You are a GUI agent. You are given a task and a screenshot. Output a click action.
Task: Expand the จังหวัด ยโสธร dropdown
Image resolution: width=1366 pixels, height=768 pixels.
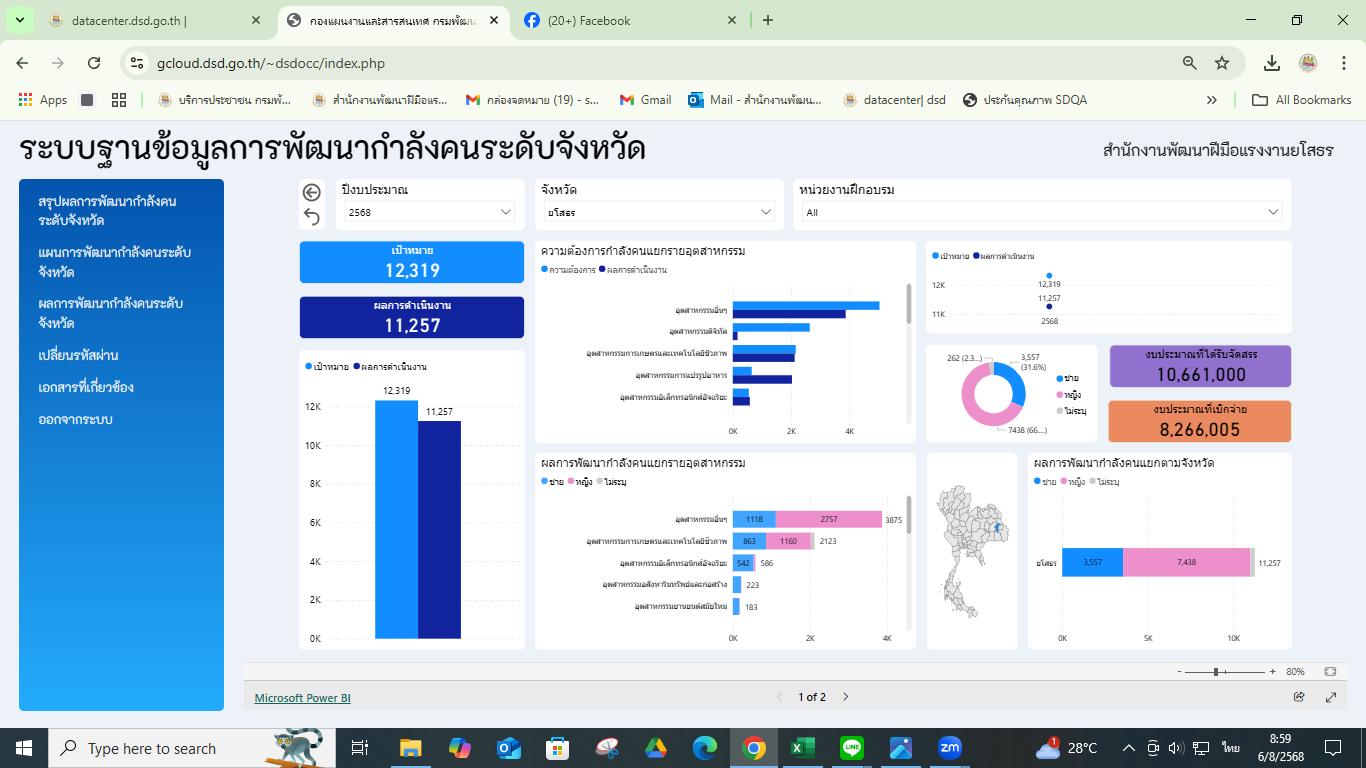pos(657,212)
